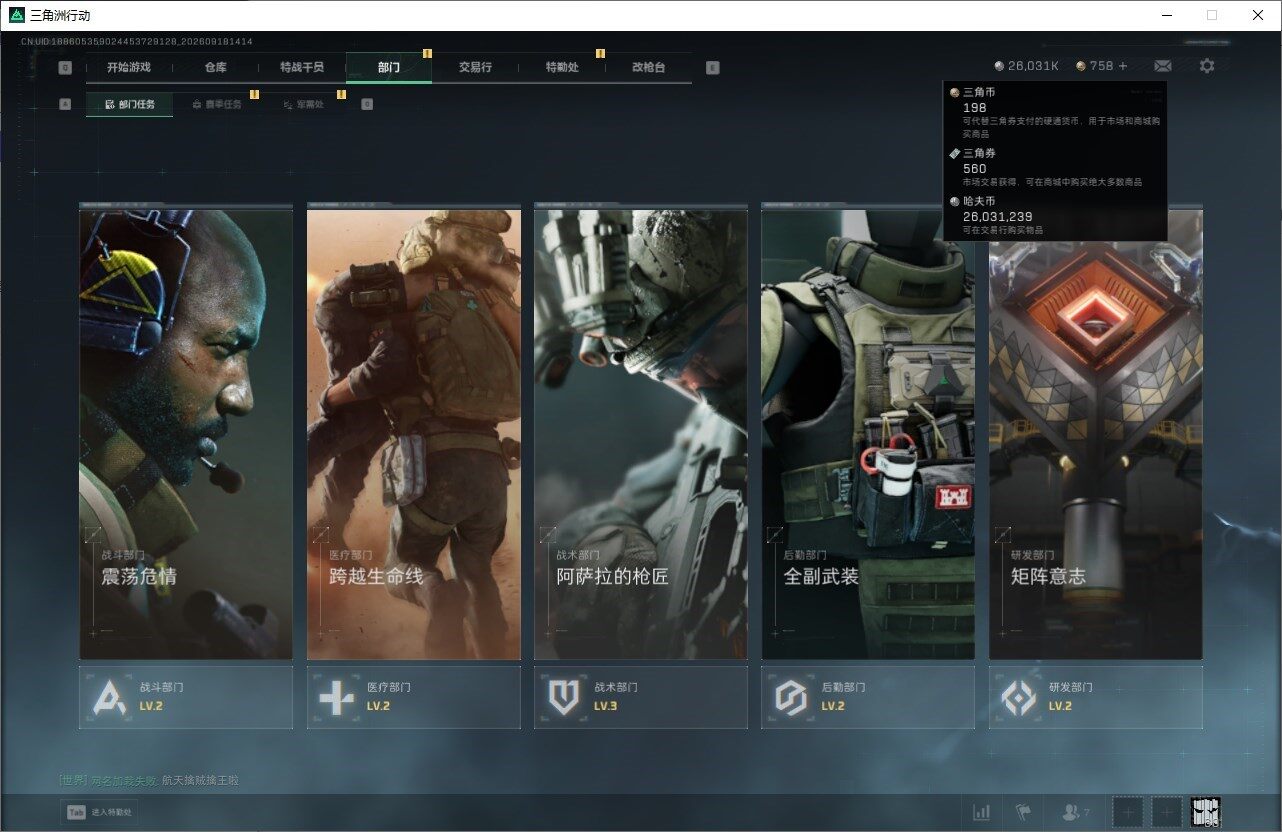This screenshot has width=1282, height=832.
Task: Select the 部门 tab
Action: [389, 68]
